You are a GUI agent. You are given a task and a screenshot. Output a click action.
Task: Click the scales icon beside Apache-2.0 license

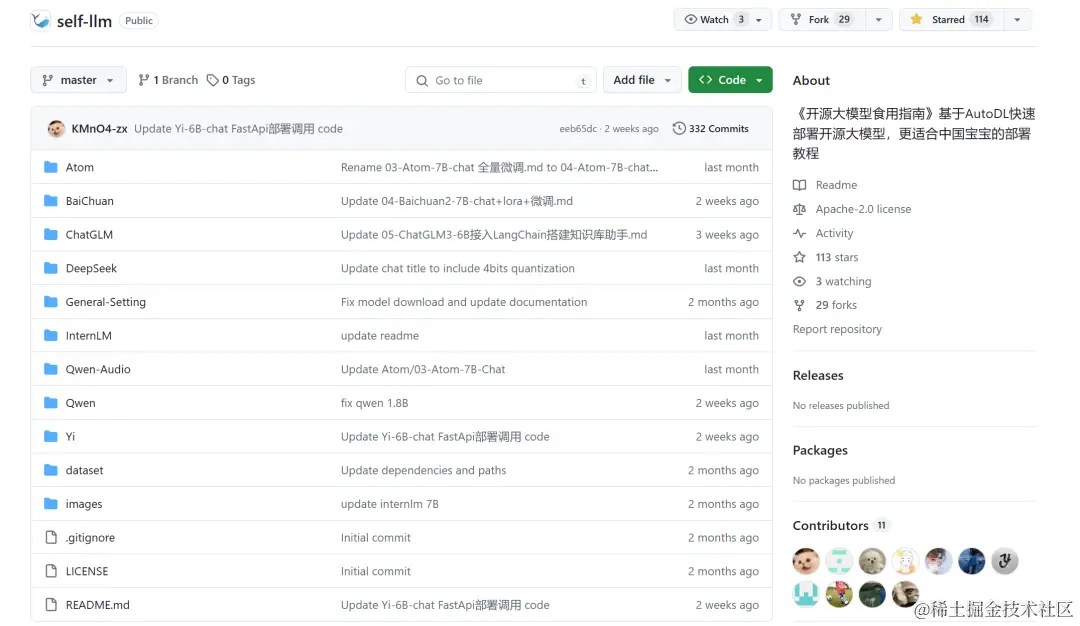(799, 209)
